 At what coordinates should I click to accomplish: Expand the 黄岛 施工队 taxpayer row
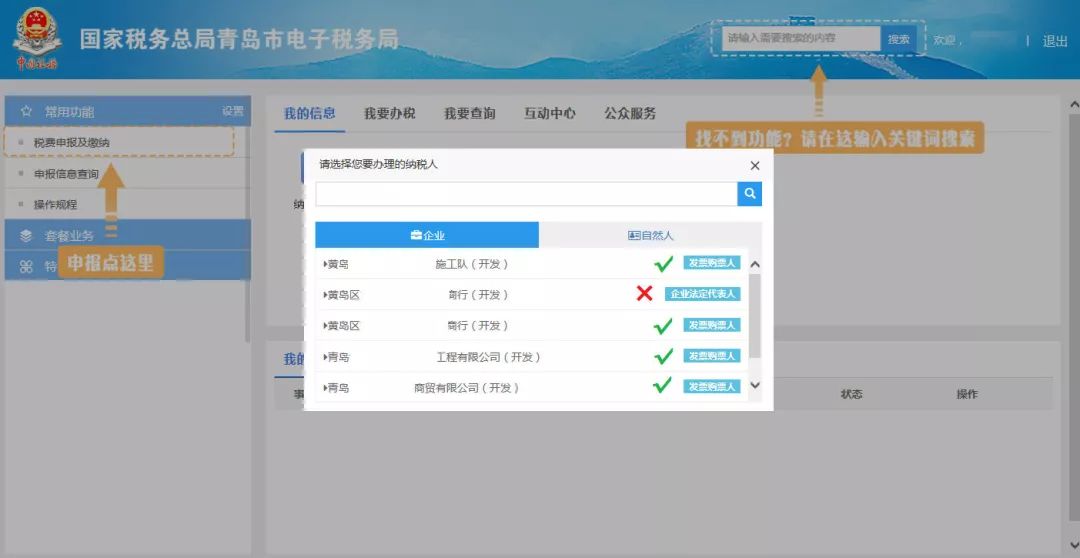(326, 264)
